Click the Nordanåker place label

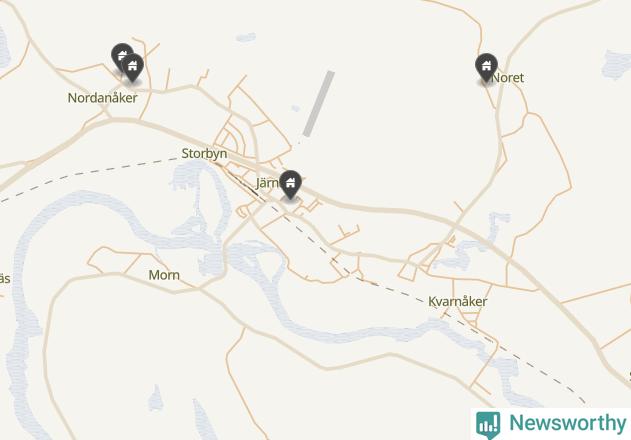(103, 98)
